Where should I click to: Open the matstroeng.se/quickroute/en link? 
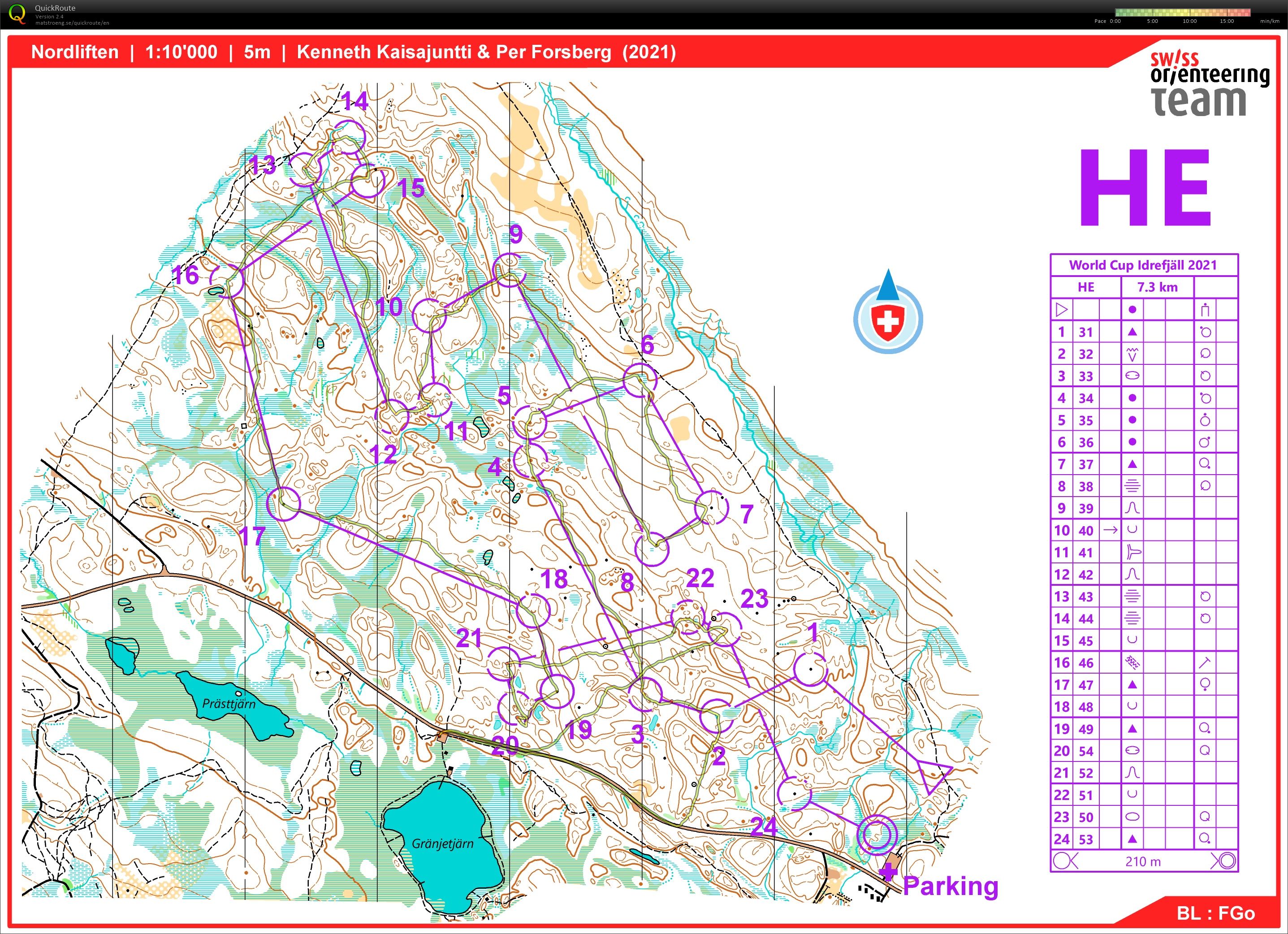pos(72,23)
